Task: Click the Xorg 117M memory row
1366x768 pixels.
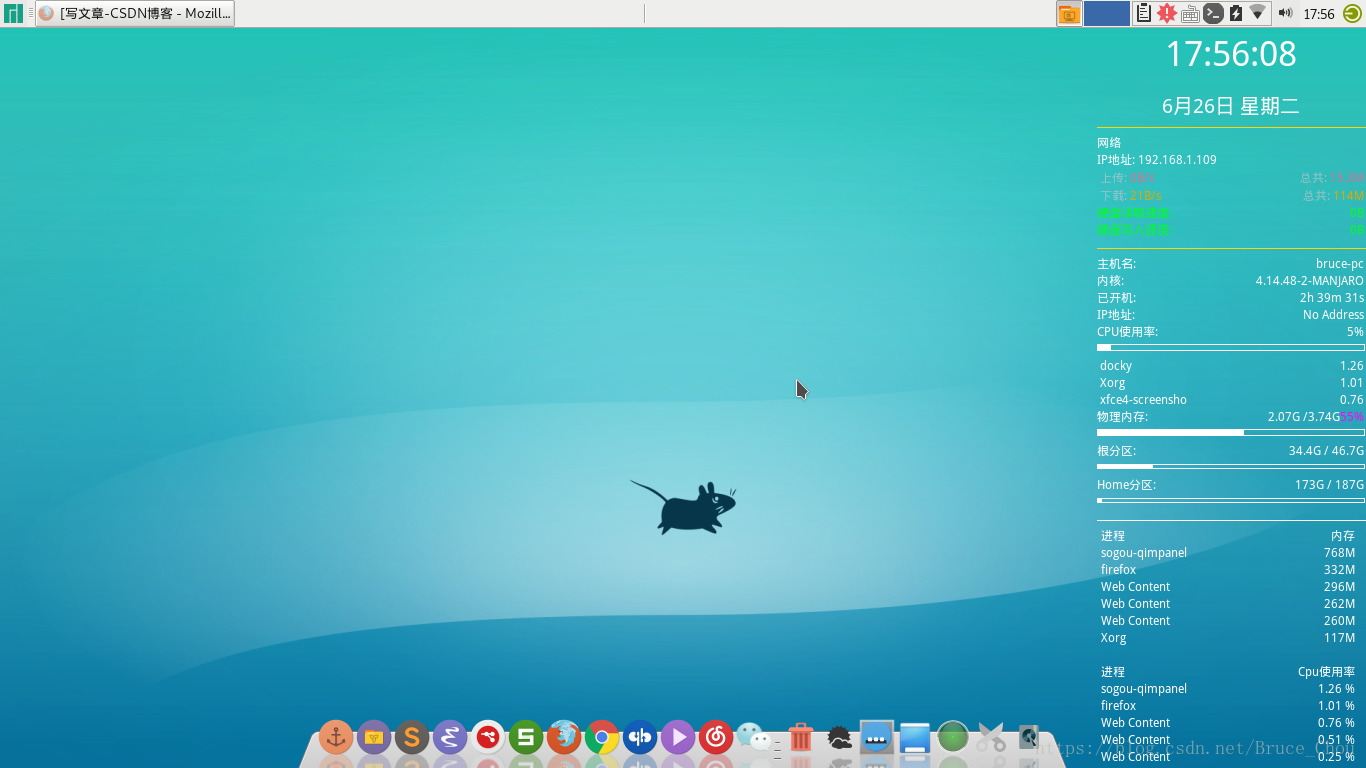Action: click(1228, 638)
